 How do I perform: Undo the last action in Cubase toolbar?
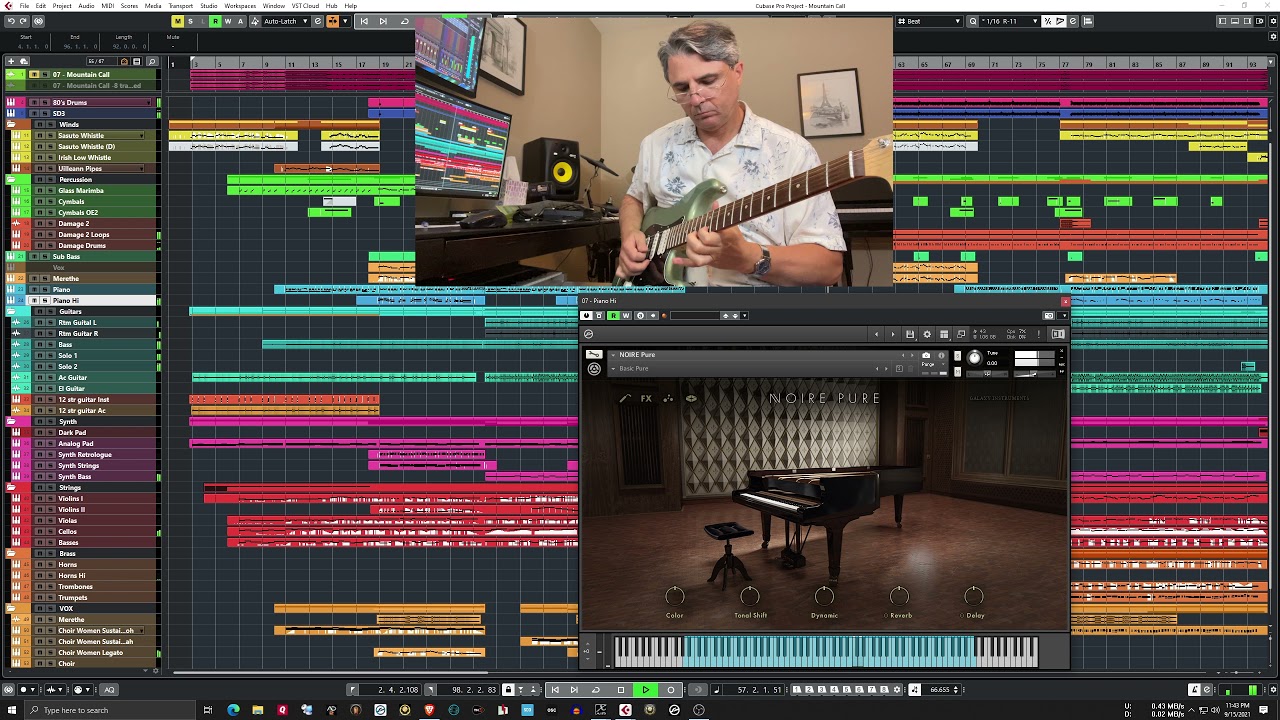click(10, 21)
